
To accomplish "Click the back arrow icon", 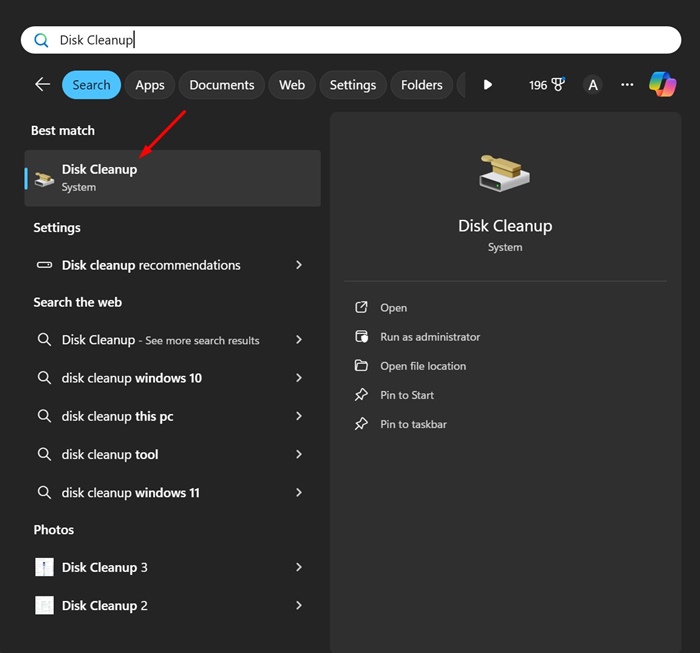I will click(x=42, y=85).
